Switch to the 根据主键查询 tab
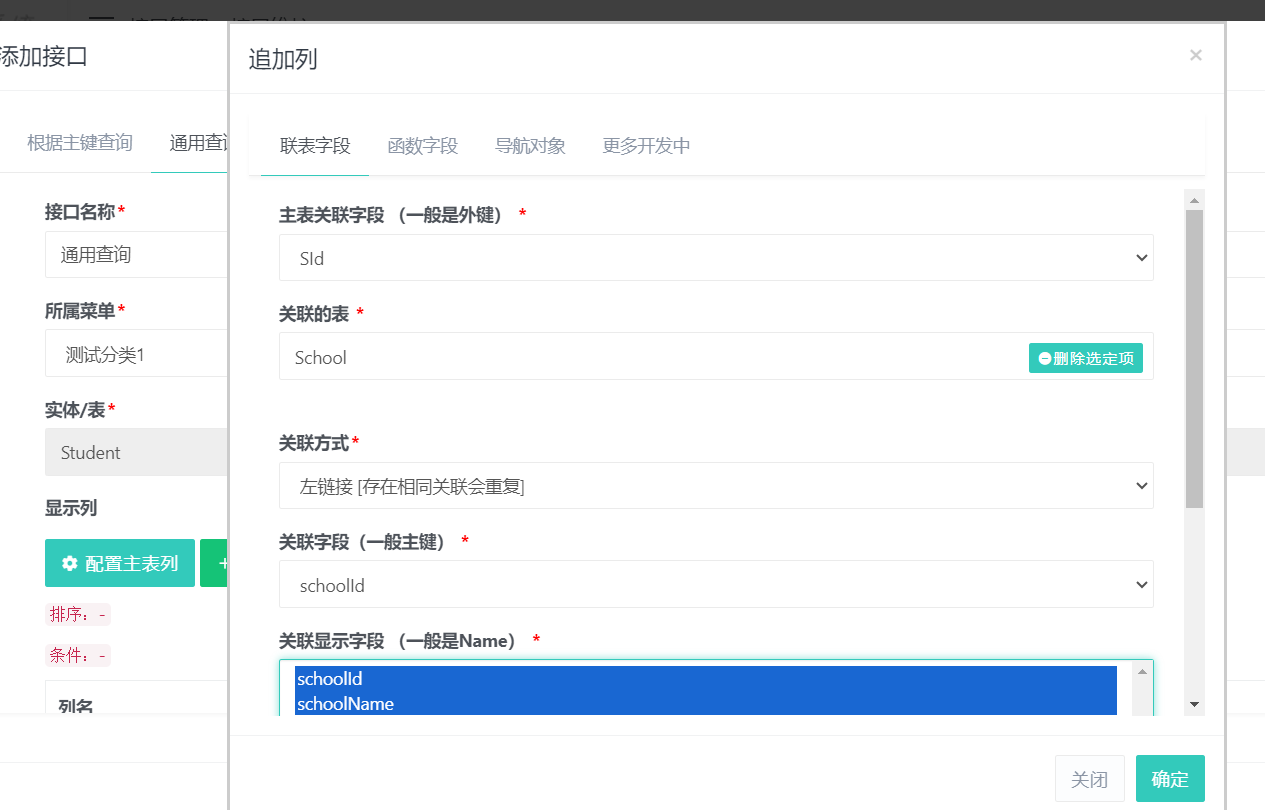Viewport: 1265px width, 810px height. tap(80, 142)
